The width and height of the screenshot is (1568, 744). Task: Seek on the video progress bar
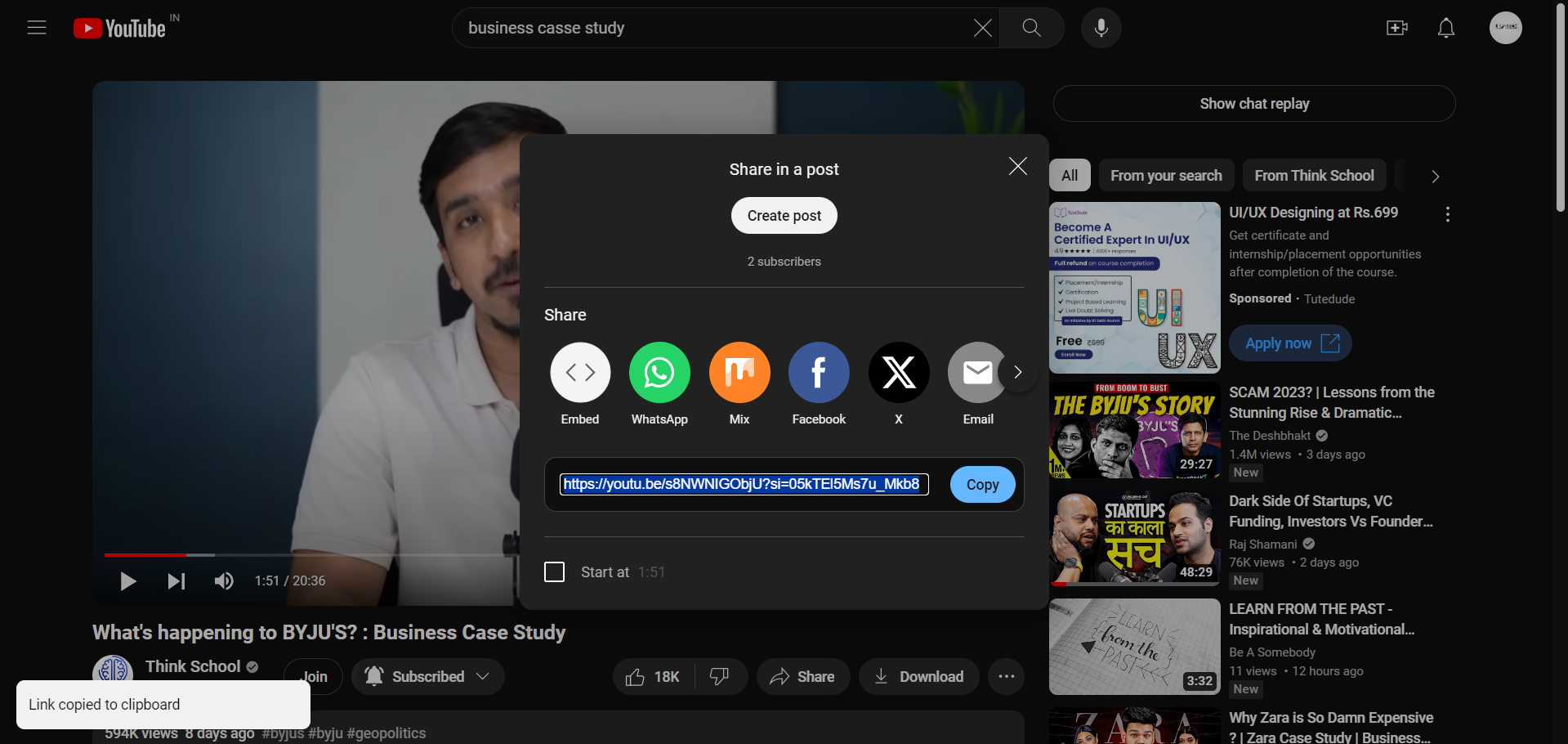pos(310,555)
